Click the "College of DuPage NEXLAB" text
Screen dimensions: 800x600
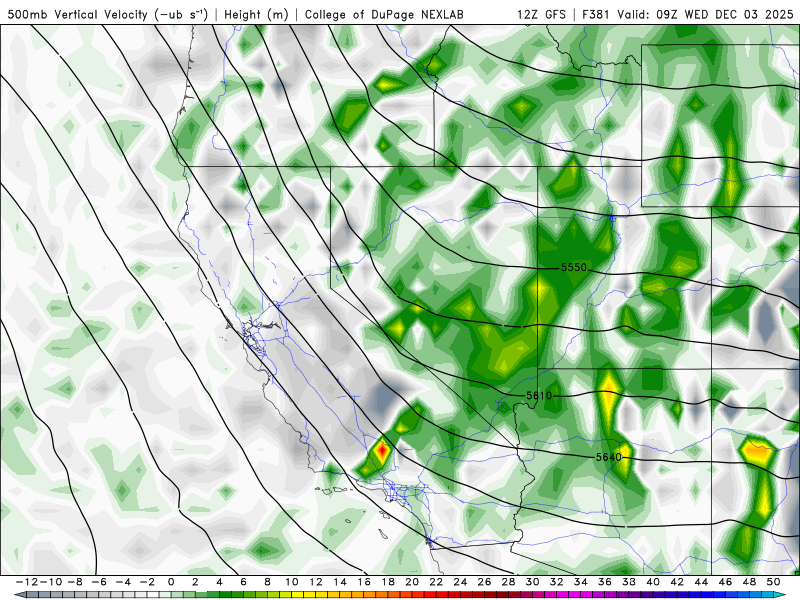coord(384,14)
